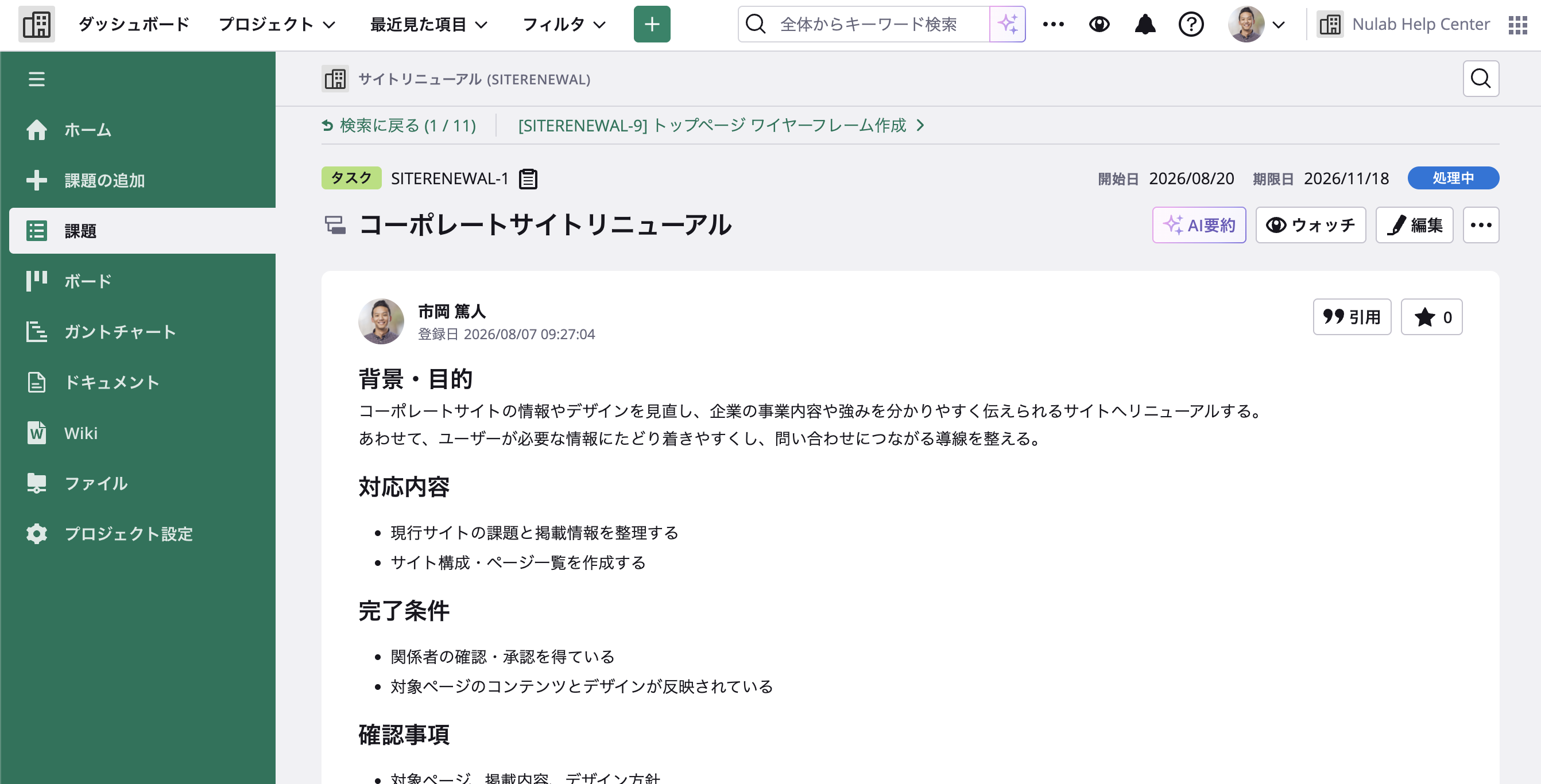
Task: Click the AI要約 button
Action: (1199, 225)
